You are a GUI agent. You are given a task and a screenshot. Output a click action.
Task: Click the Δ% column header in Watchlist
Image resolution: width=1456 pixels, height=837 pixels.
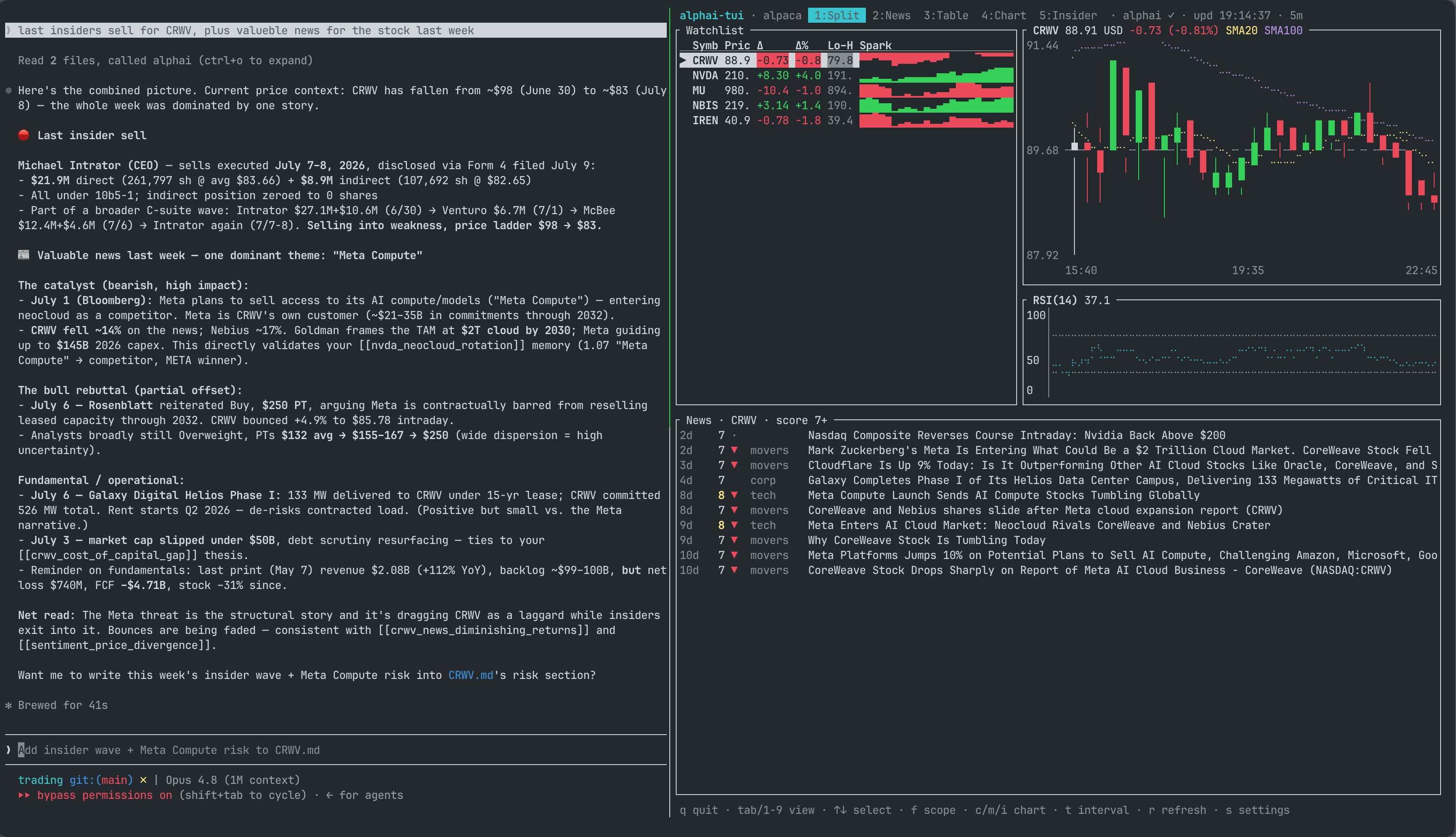point(802,45)
